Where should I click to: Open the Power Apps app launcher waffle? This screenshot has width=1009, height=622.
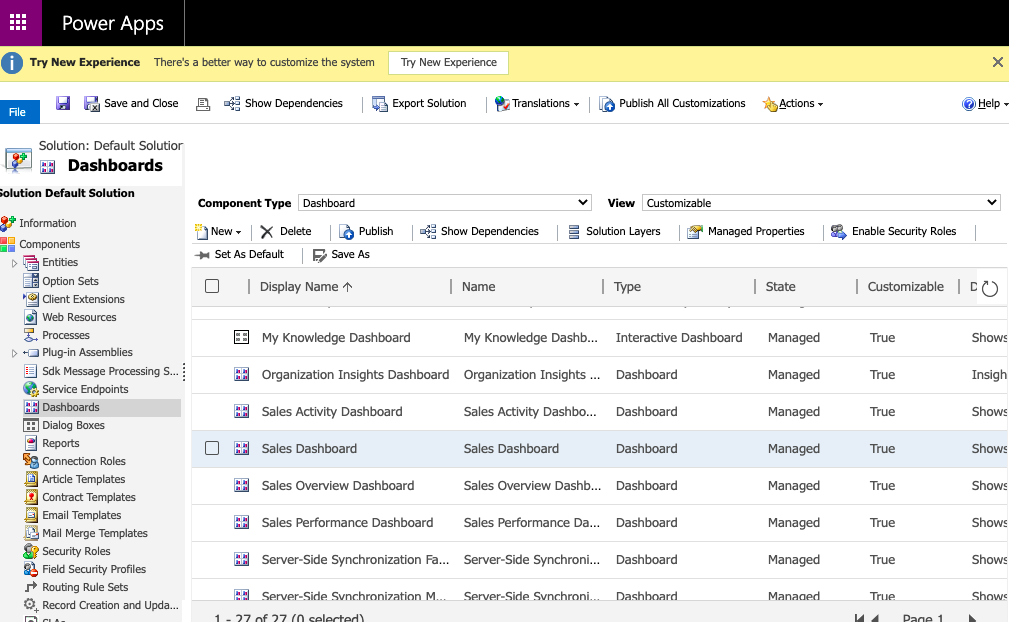click(x=18, y=23)
